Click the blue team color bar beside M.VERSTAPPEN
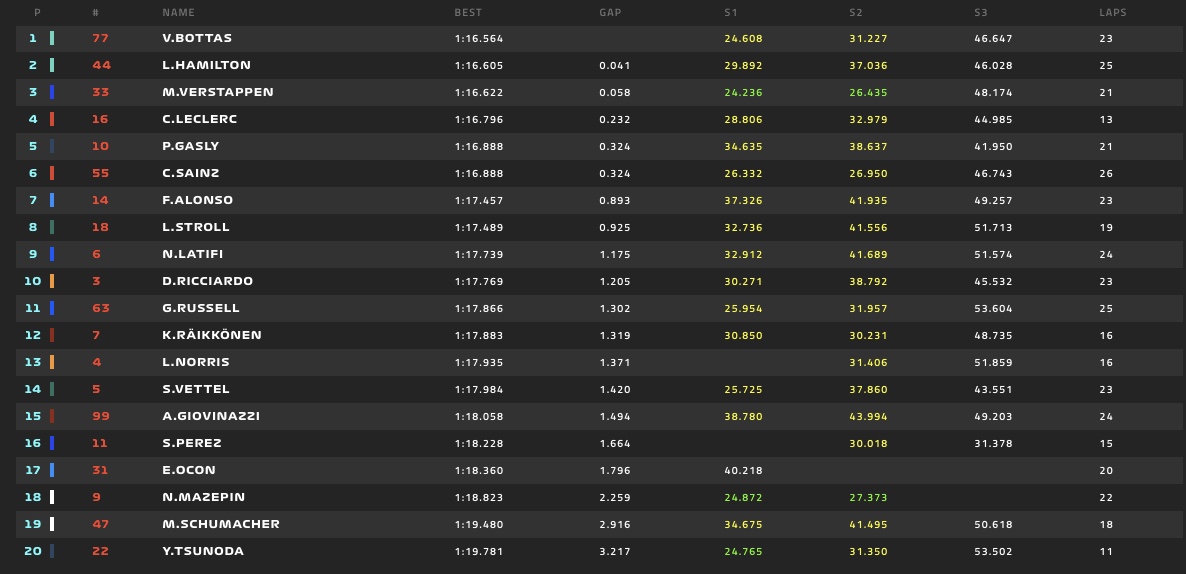Viewport: 1186px width, 574px height. pyautogui.click(x=52, y=92)
